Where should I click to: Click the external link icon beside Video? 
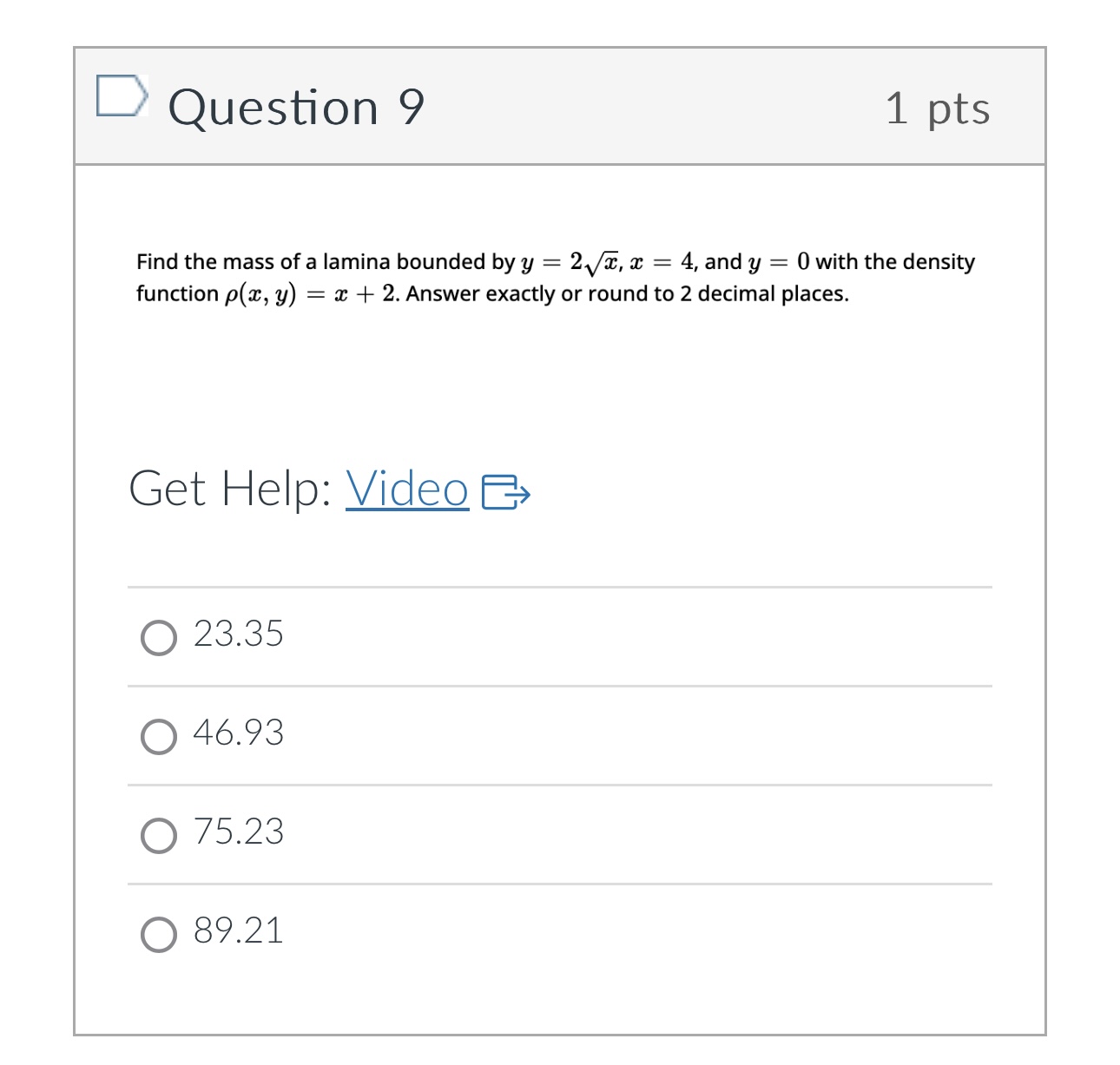507,493
